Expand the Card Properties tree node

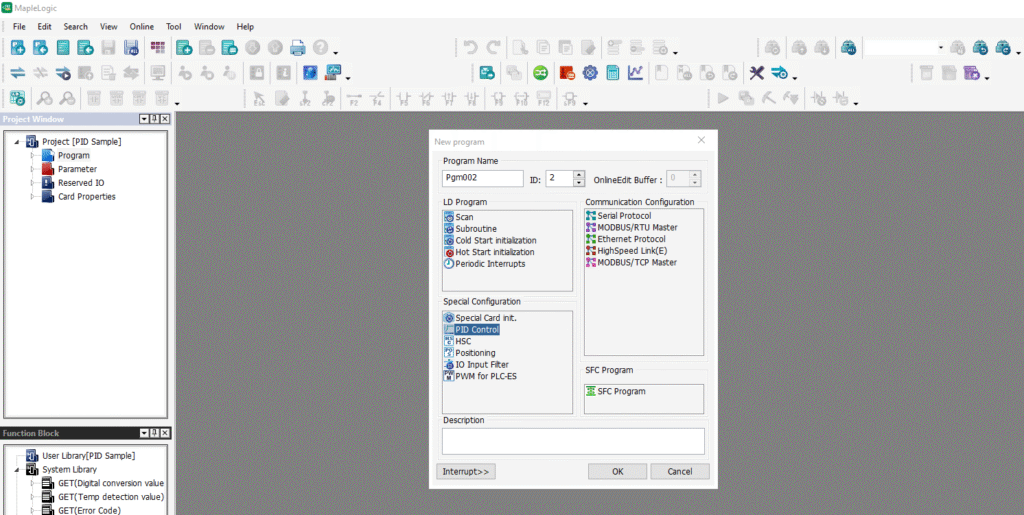(32, 196)
